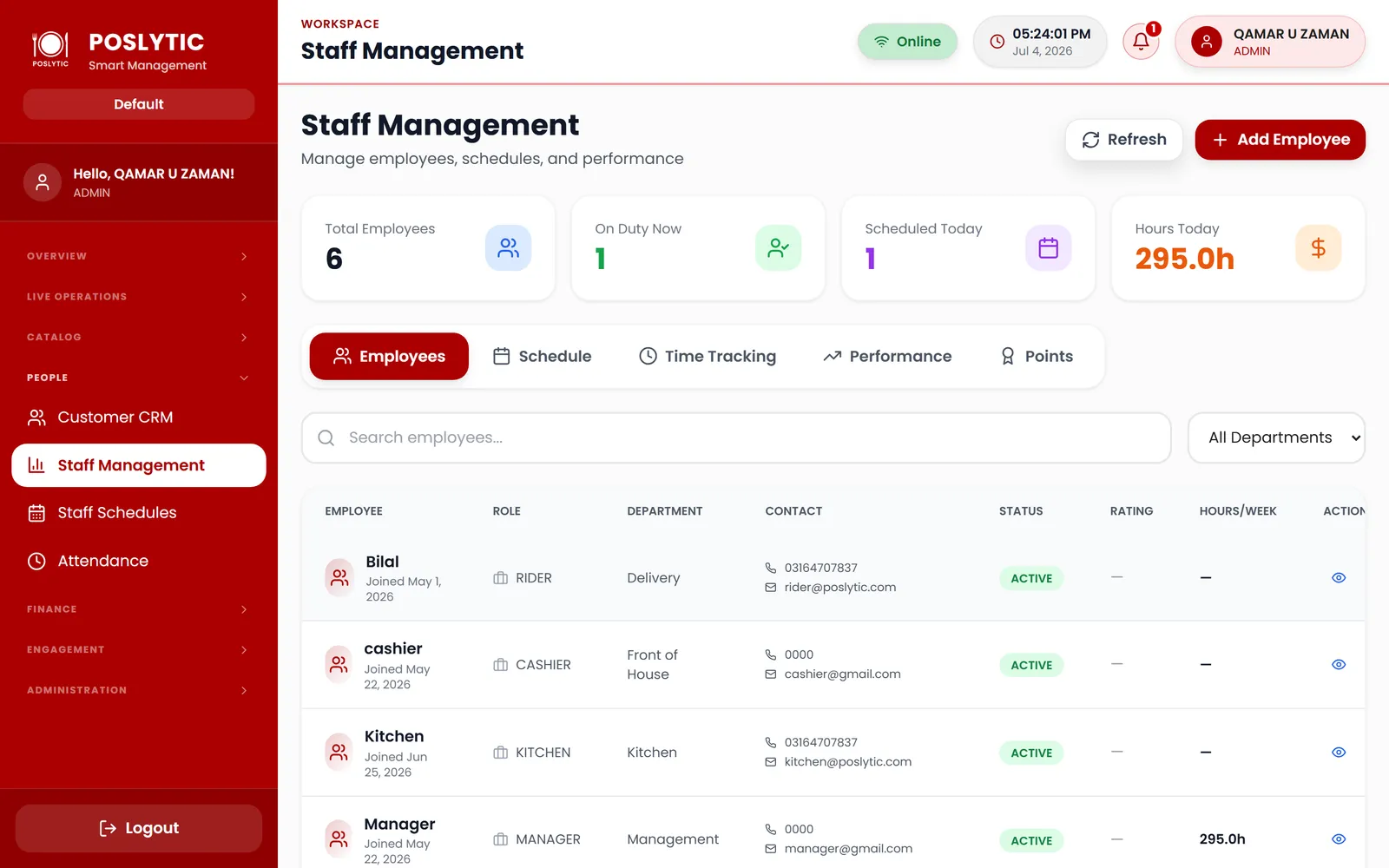Expand the CATALOG sidebar section

[x=139, y=337]
